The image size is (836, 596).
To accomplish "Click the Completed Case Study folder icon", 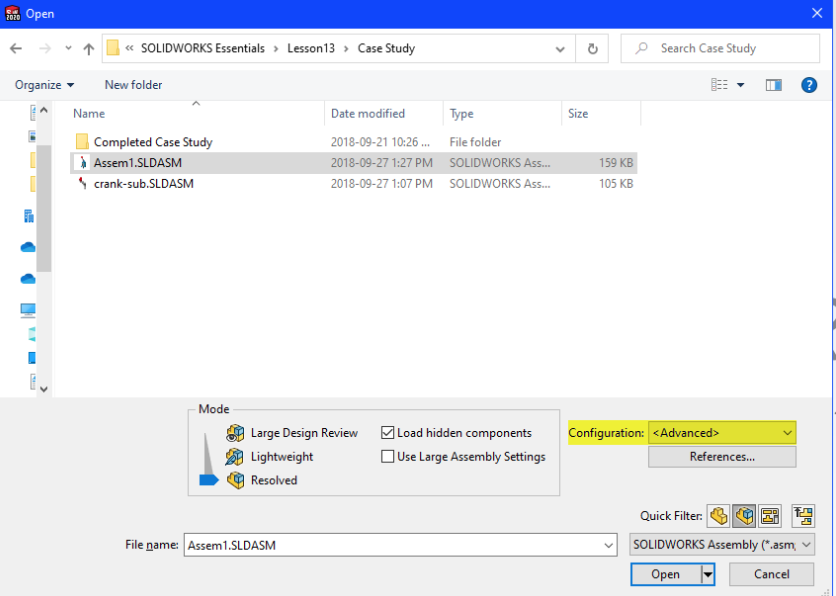I will tap(82, 141).
